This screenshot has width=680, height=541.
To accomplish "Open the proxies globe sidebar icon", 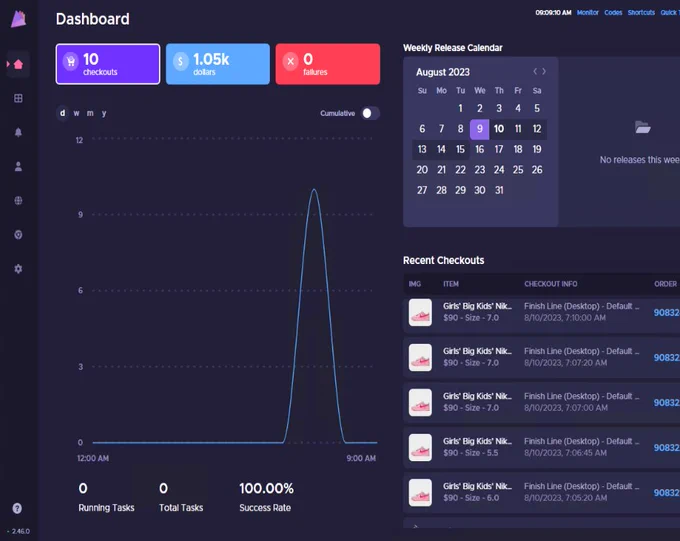I will 18,200.
